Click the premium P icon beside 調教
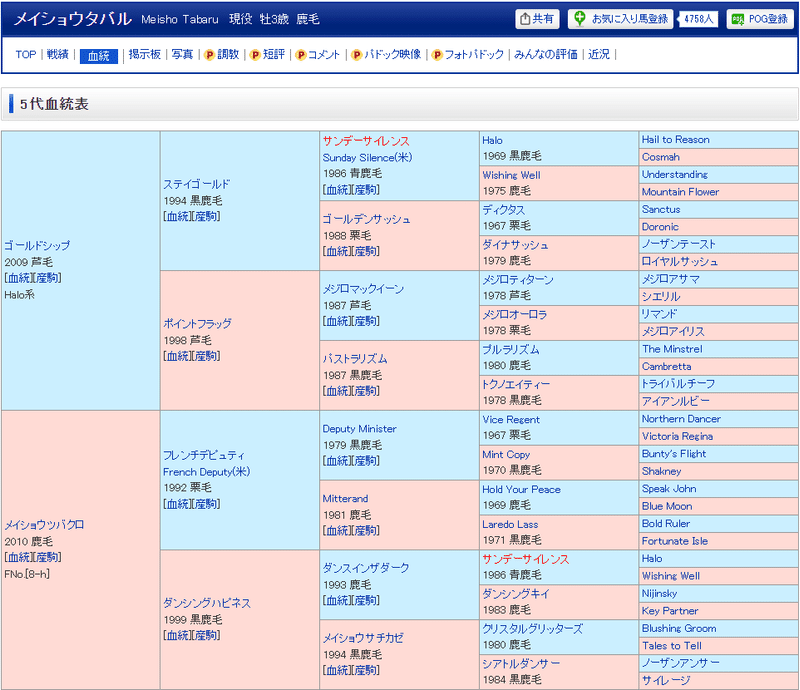Image resolution: width=800 pixels, height=690 pixels. (x=209, y=55)
